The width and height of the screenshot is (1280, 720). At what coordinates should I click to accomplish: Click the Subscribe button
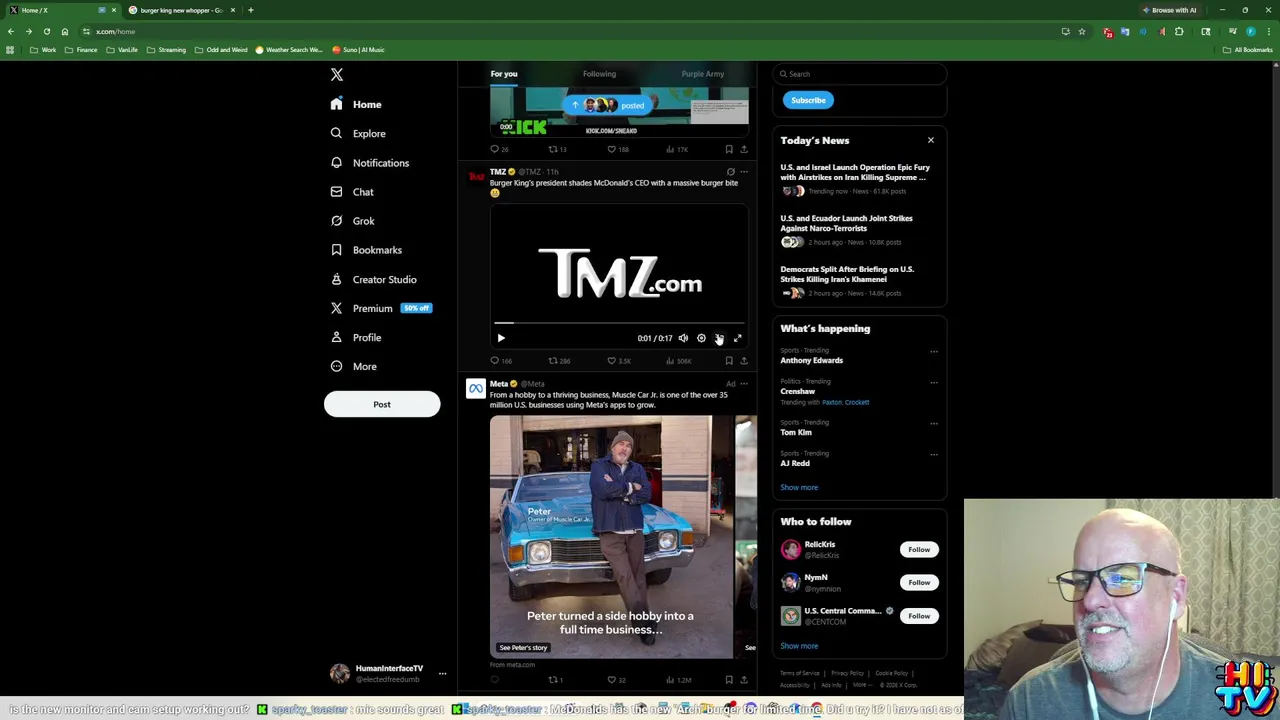(808, 100)
